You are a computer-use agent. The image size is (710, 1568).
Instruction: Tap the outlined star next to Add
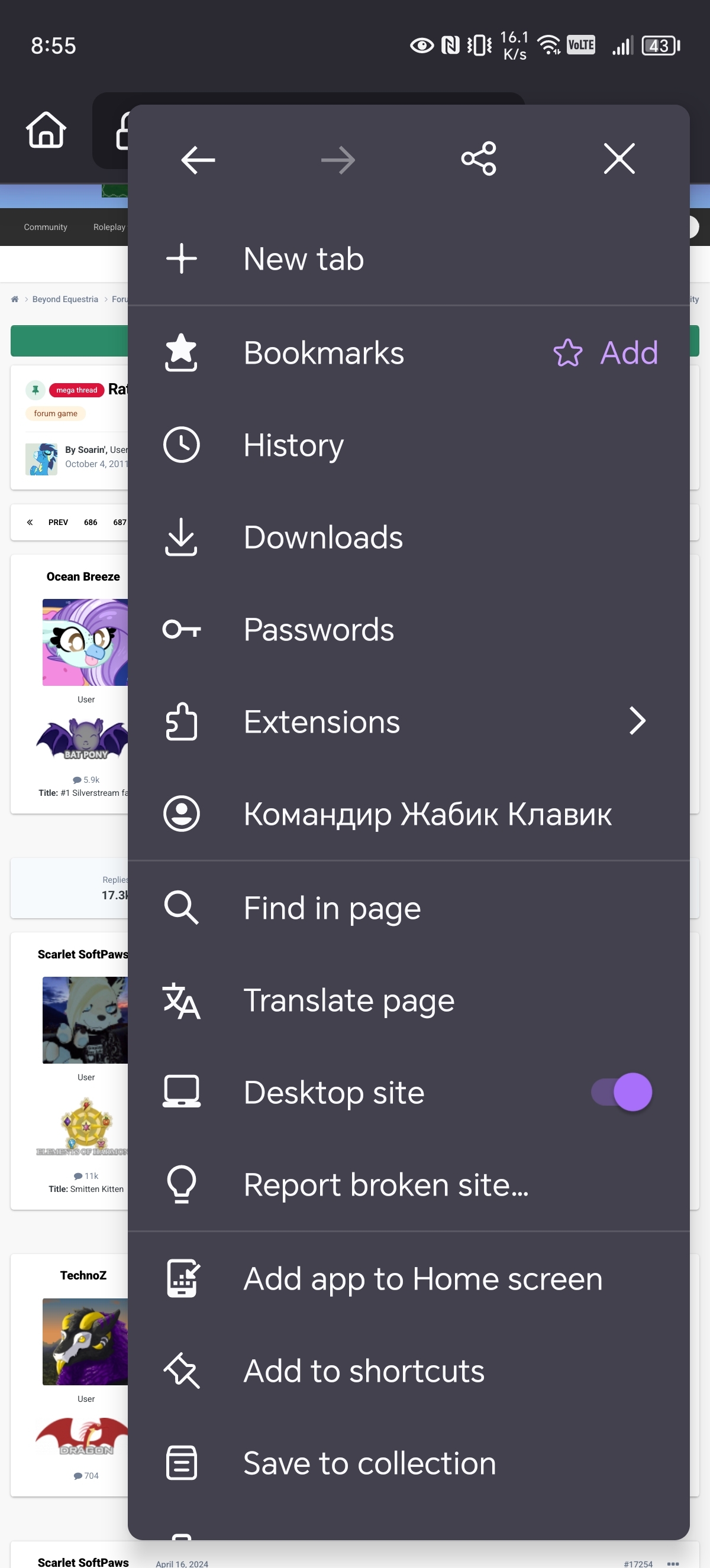[567, 352]
